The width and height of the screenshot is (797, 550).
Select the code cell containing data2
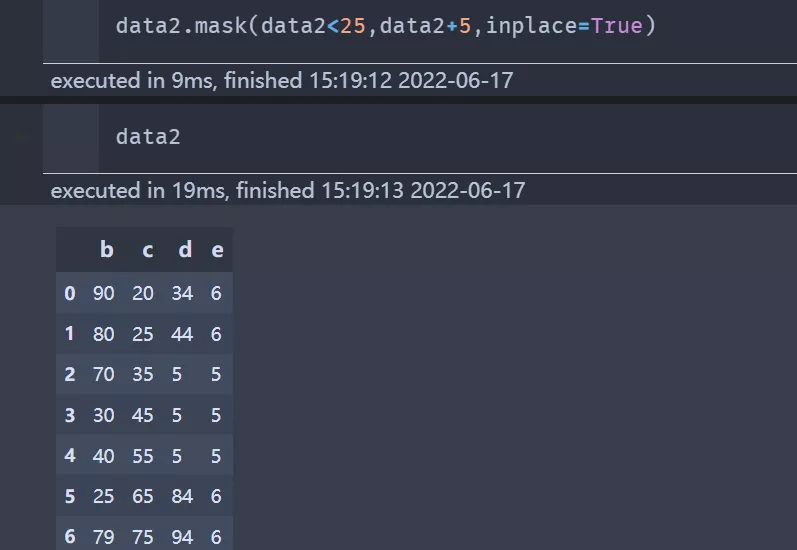pyautogui.click(x=447, y=138)
